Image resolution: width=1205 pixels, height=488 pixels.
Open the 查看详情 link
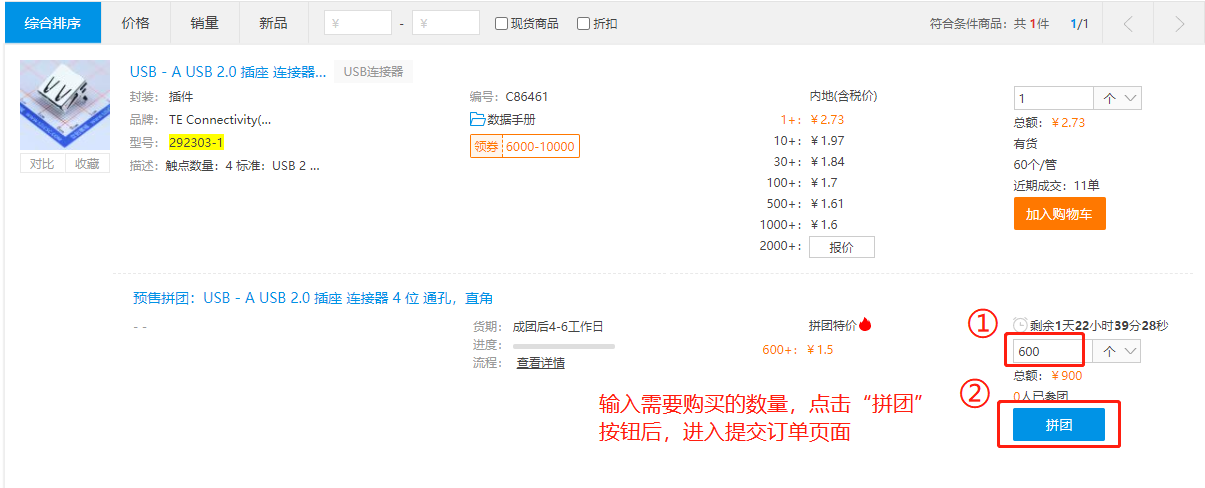540,363
